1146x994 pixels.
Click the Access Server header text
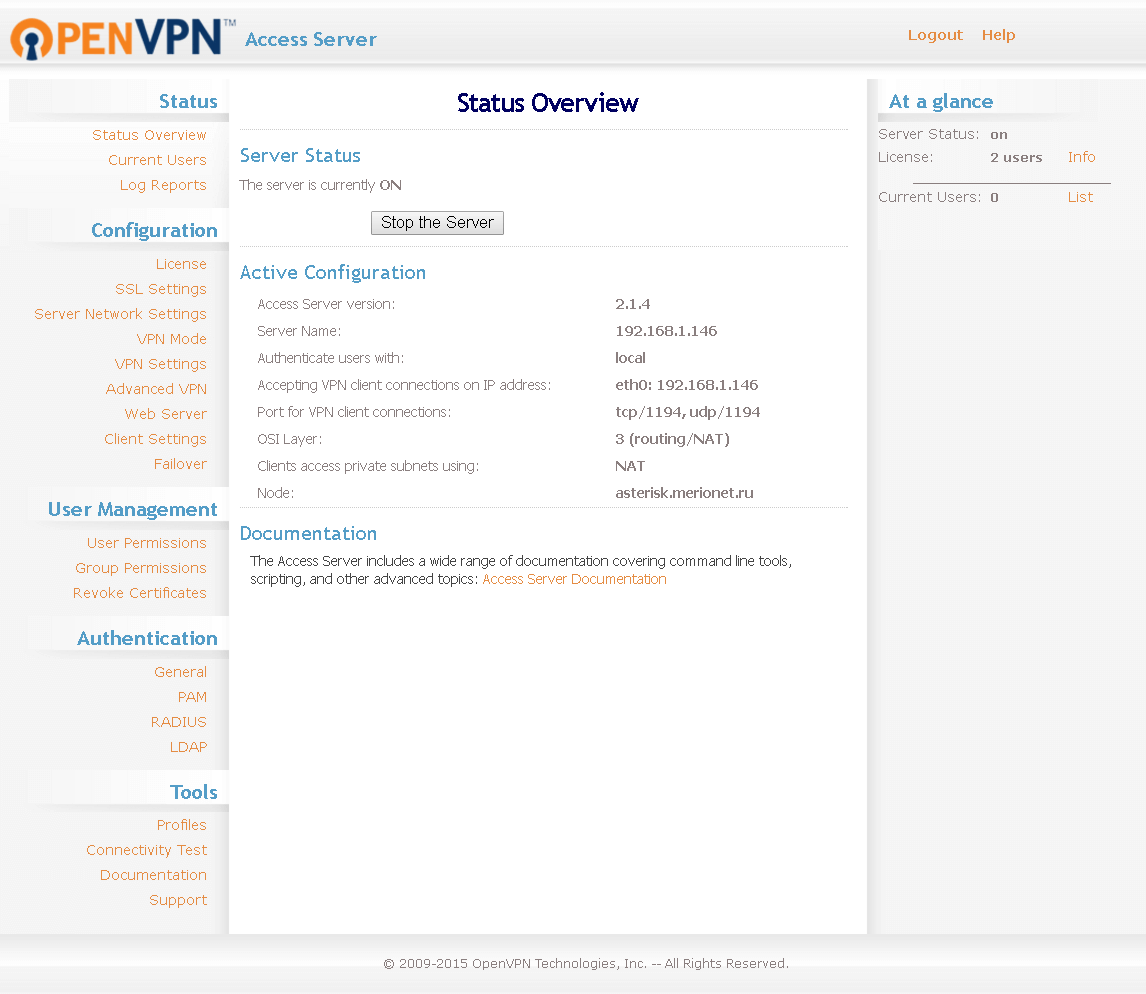311,39
